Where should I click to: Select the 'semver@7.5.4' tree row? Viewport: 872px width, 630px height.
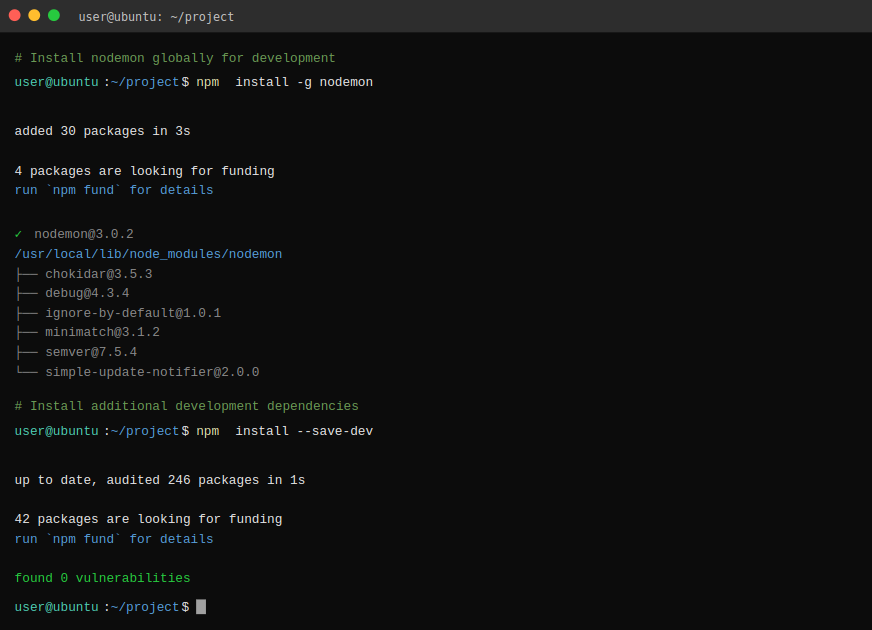(76, 352)
